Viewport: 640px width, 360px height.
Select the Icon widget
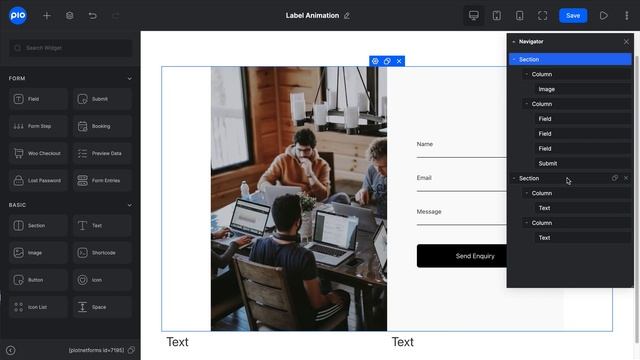102,280
